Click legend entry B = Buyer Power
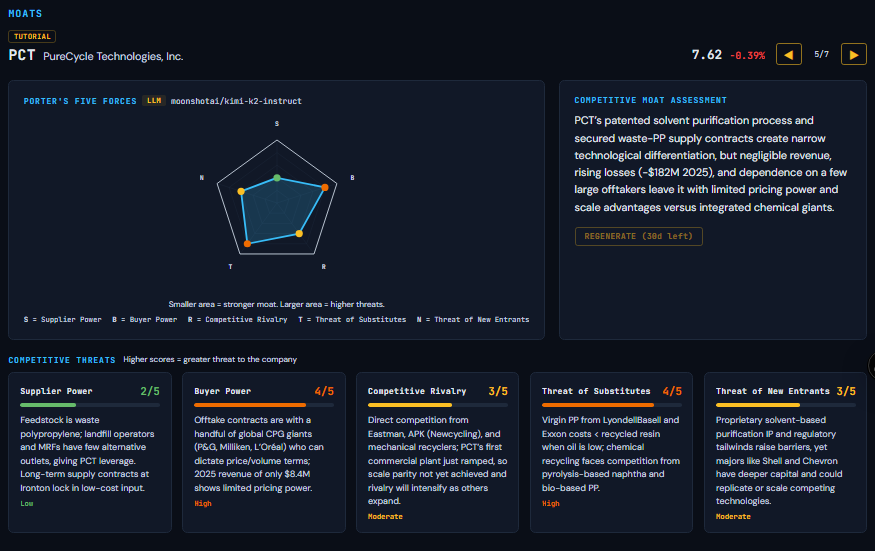875x551 pixels. 145,319
